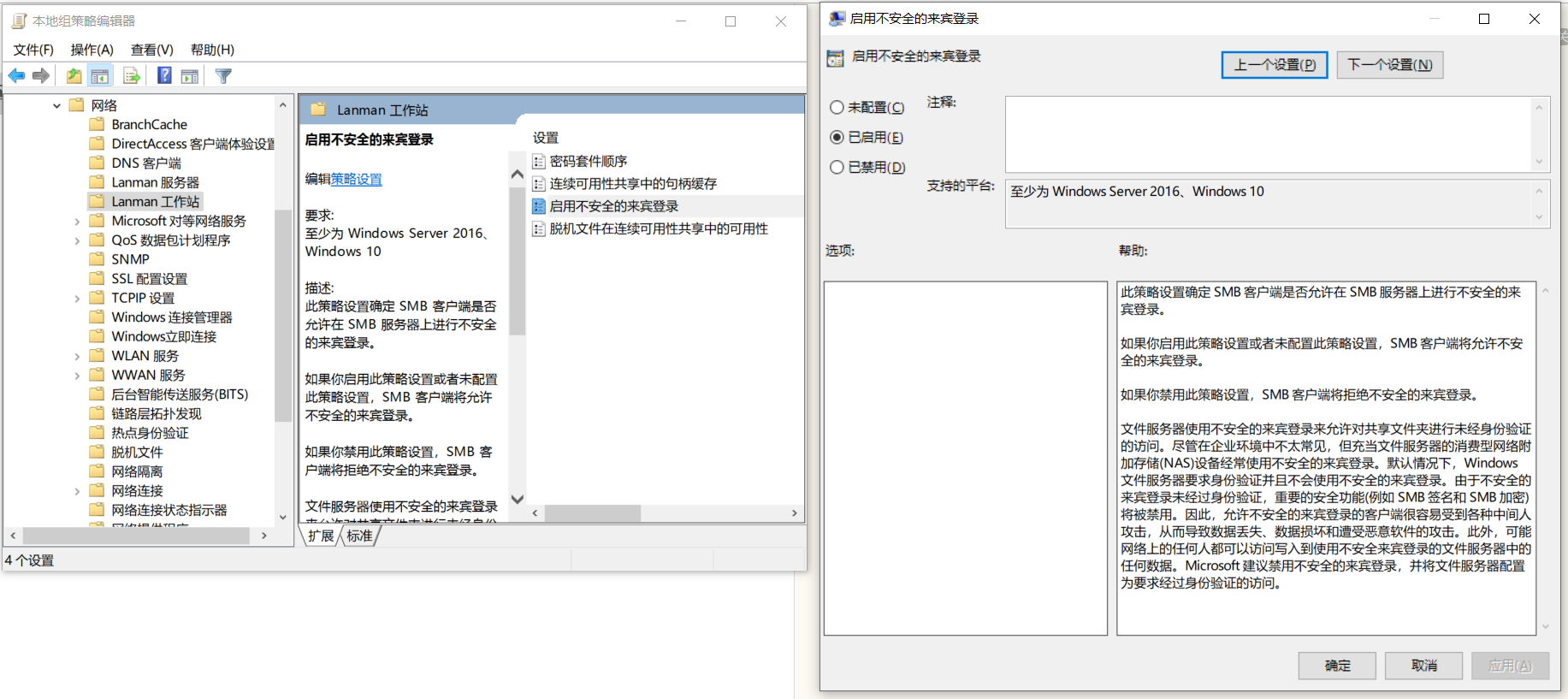This screenshot has height=699, width=1568.
Task: Select the 已禁用(D) radio option
Action: [837, 168]
